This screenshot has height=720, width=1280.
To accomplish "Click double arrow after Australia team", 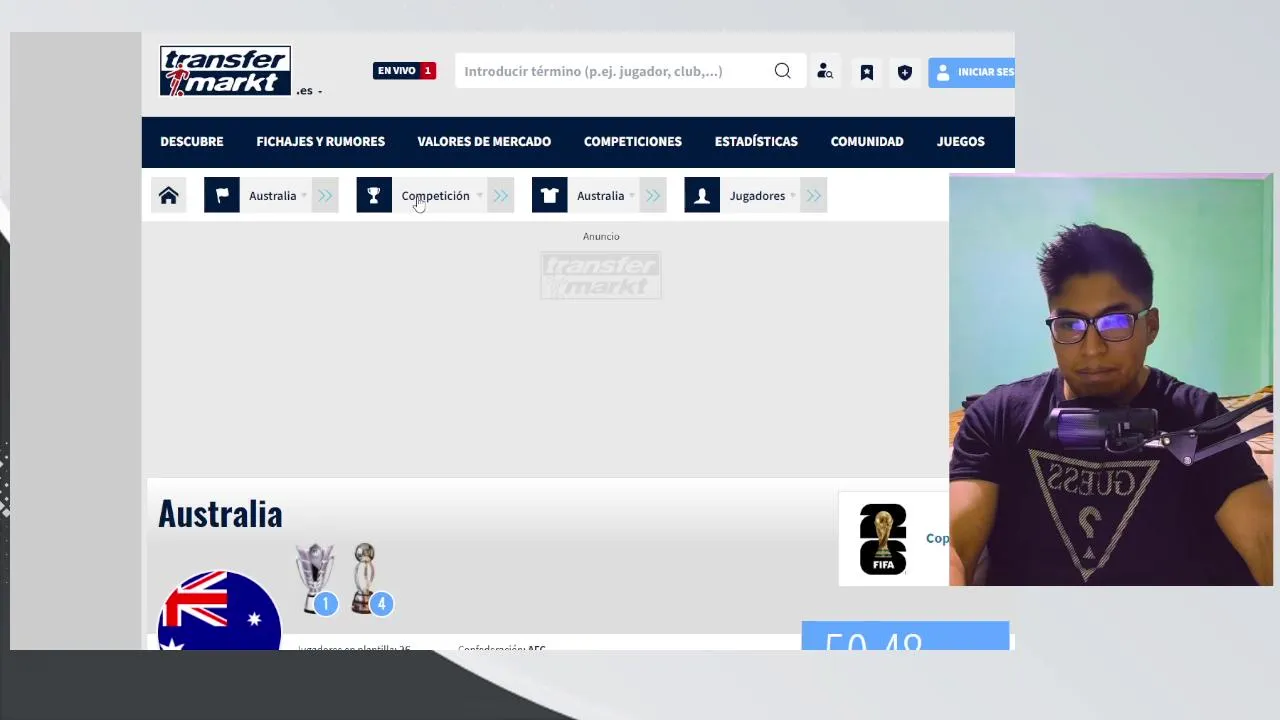I will [x=653, y=196].
